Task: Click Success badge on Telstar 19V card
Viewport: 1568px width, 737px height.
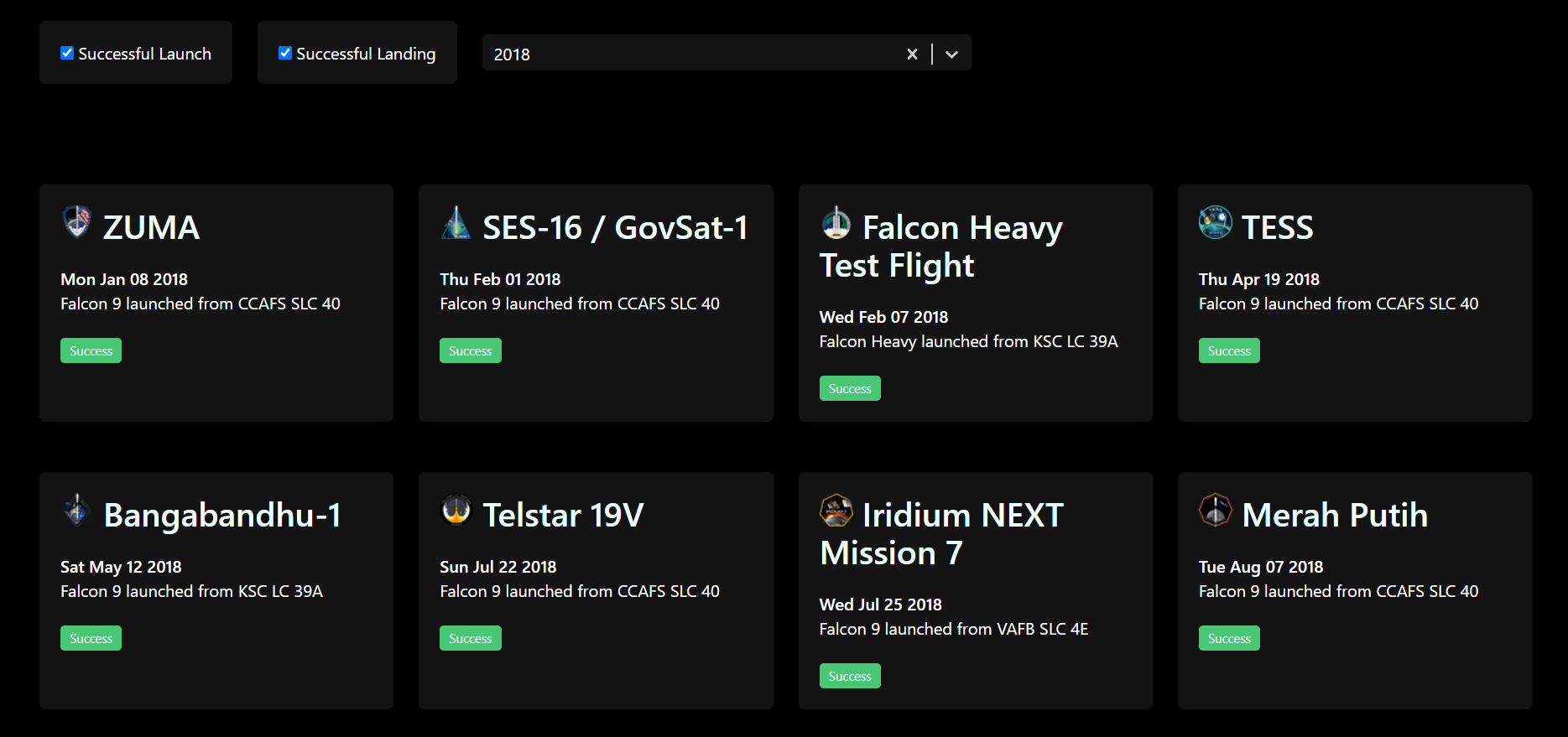Action: 470,638
